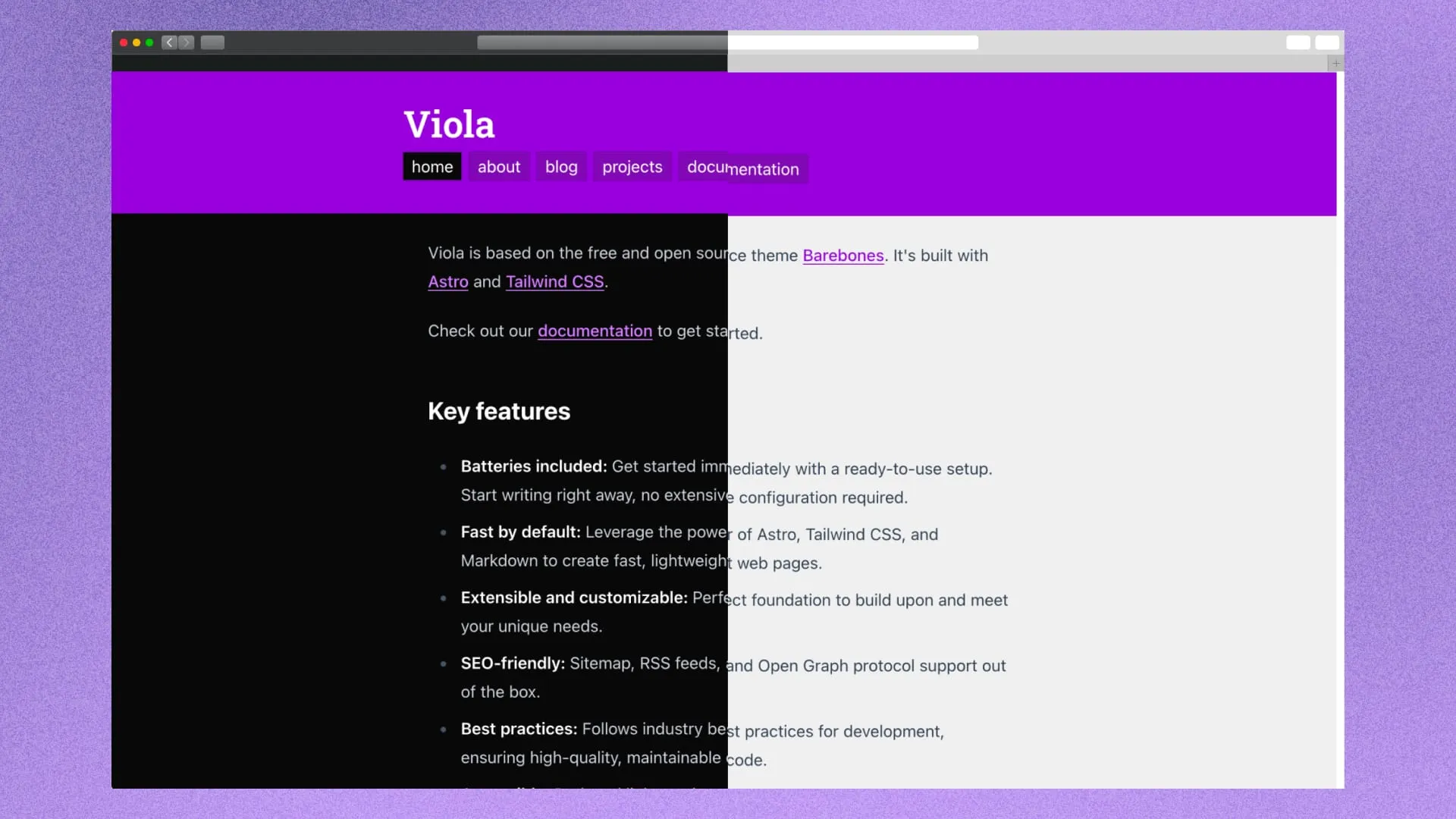Click the Astro framework link
This screenshot has width=1456, height=819.
click(448, 281)
